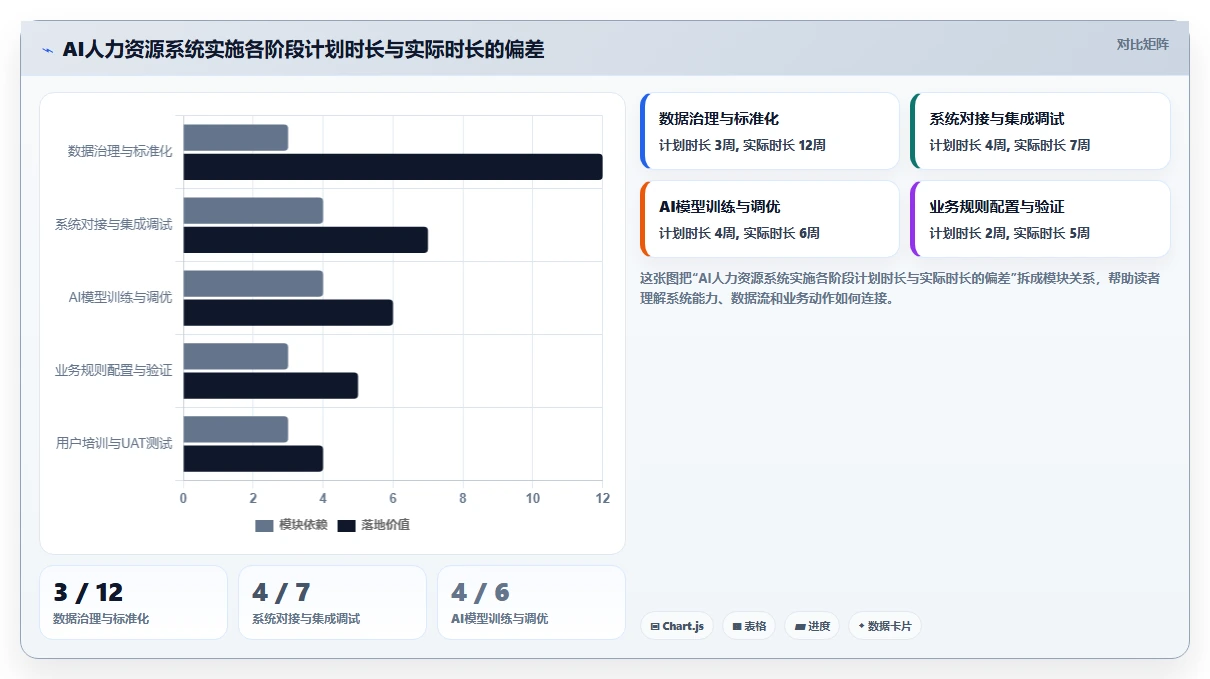Viewport: 1210px width, 679px height.
Task: Click the x-axis value 6
Action: (393, 498)
